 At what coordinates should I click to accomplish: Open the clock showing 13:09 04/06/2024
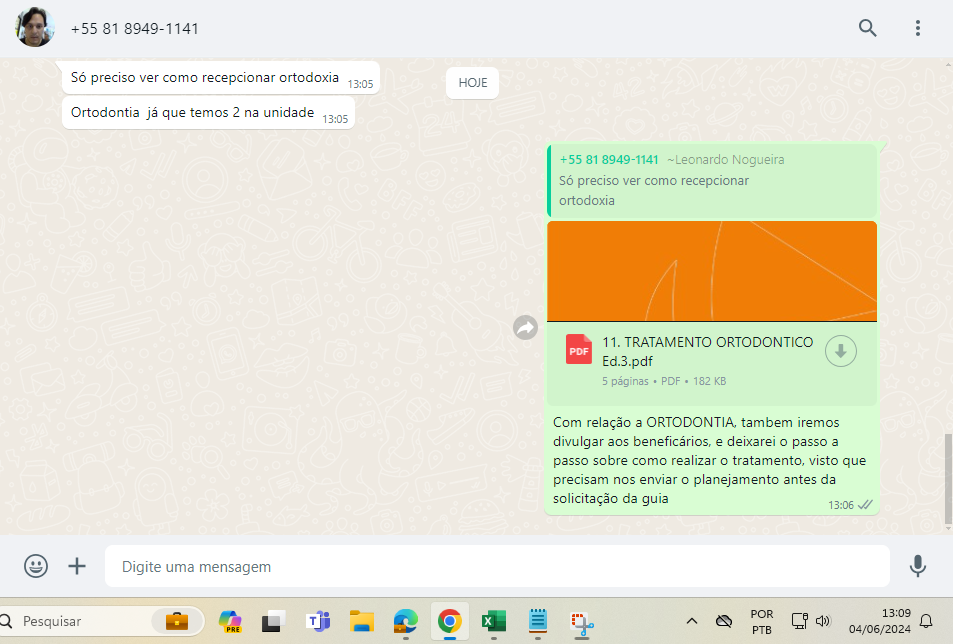click(x=879, y=621)
